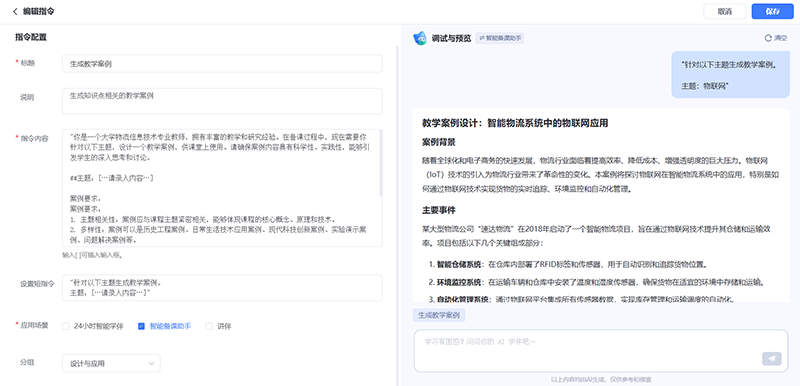Click the send message paper-plane icon
Screen dimensions: 800x386
(771, 358)
